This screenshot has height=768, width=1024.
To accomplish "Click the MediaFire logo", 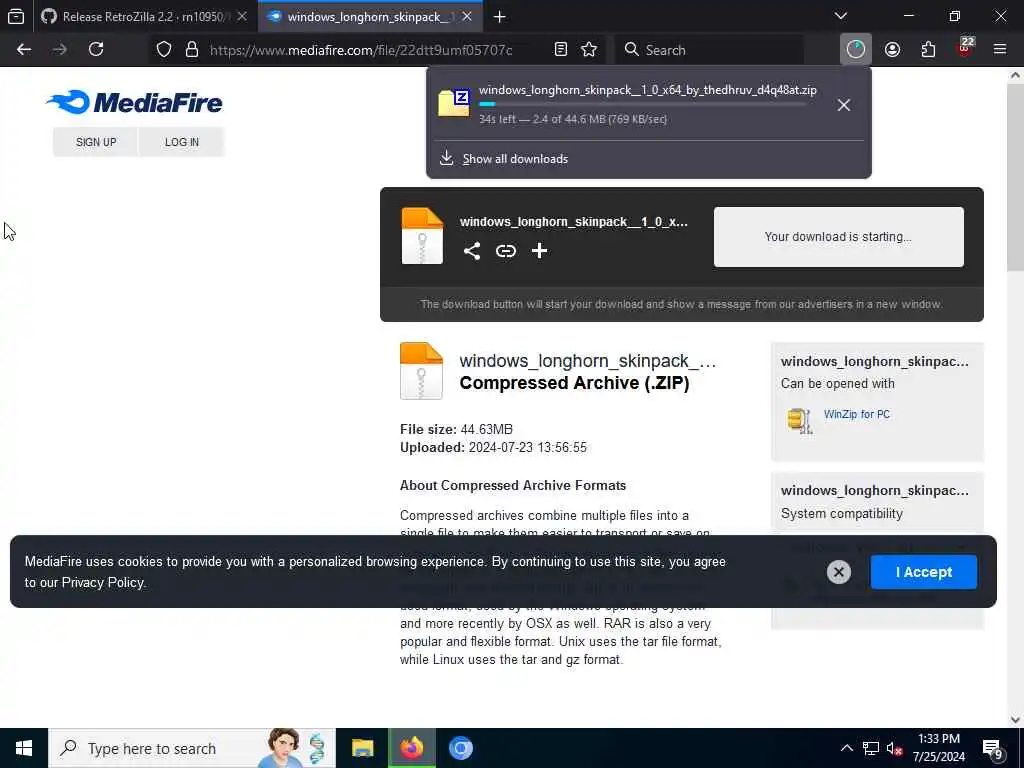I will 135,103.
